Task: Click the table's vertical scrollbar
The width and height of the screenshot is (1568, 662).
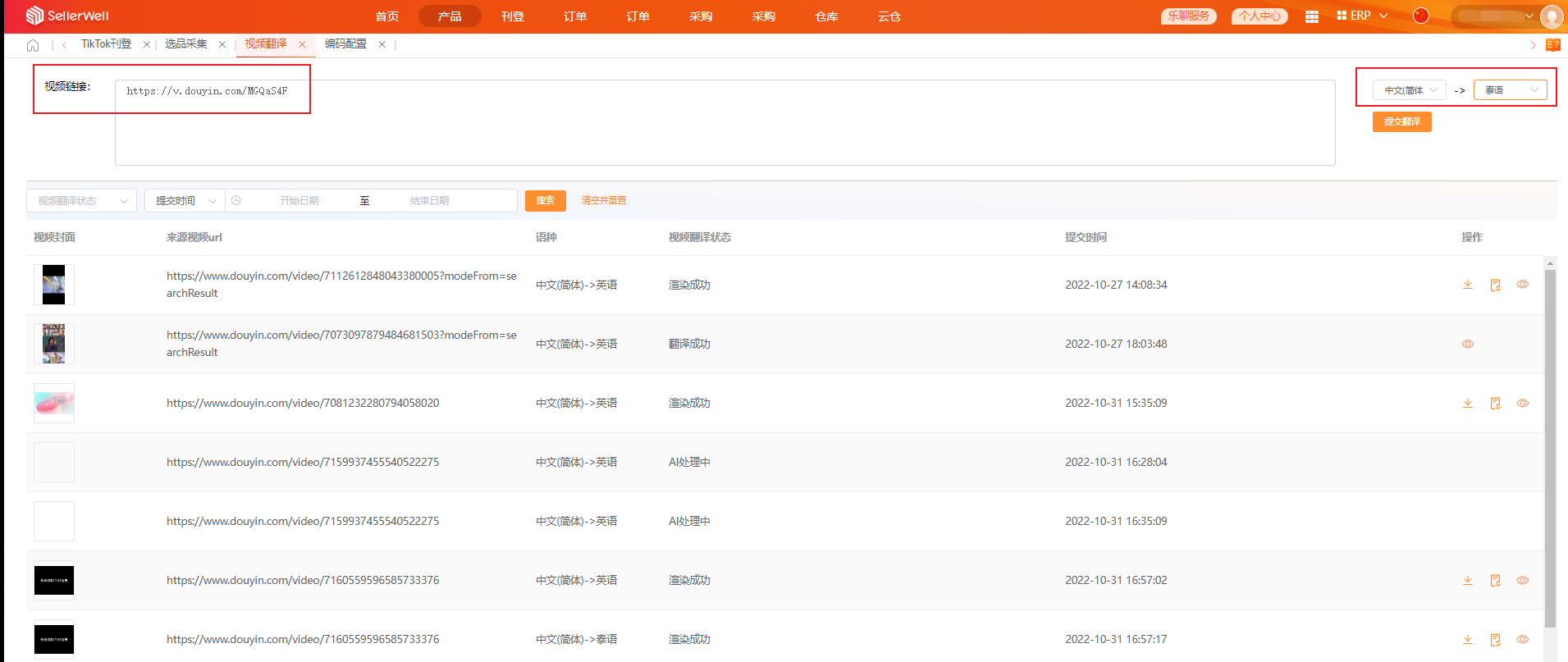Action: (1550, 447)
